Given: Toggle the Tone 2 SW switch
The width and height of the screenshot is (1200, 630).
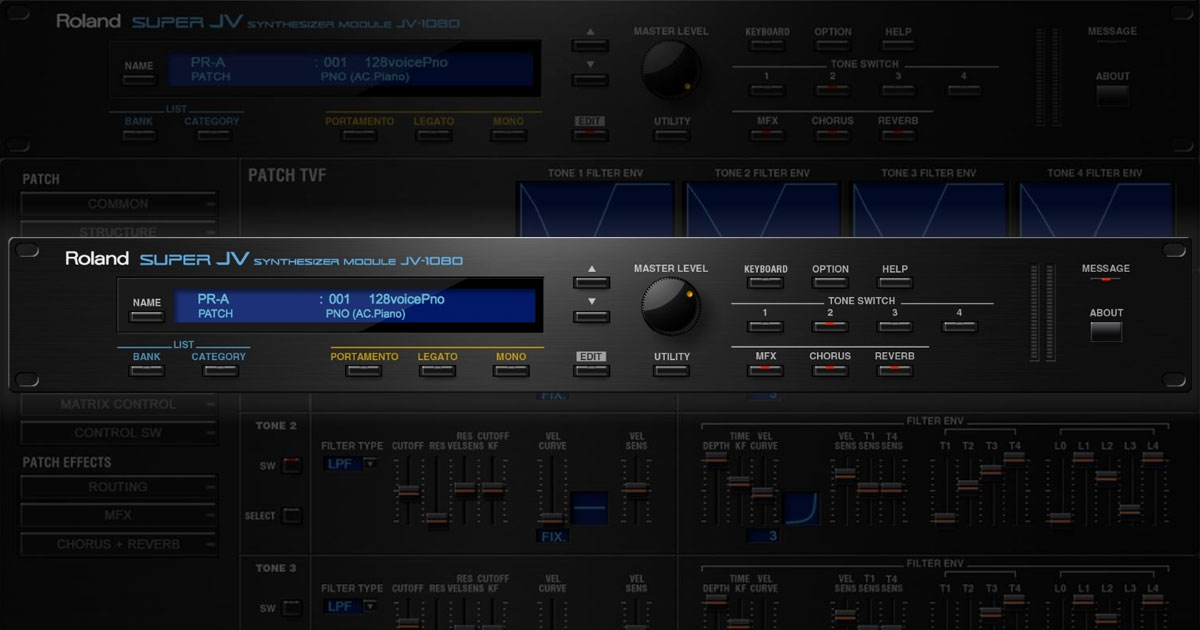Looking at the screenshot, I should 291,464.
